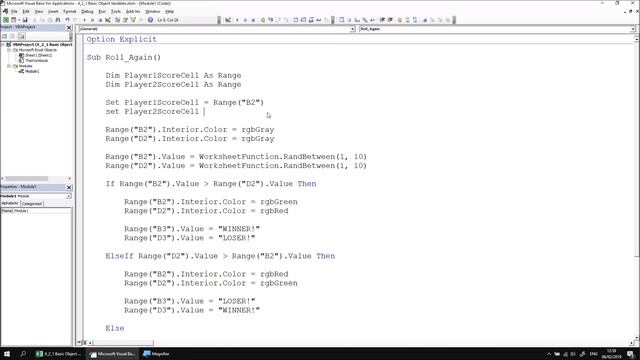Open the Help menu

[169, 11]
